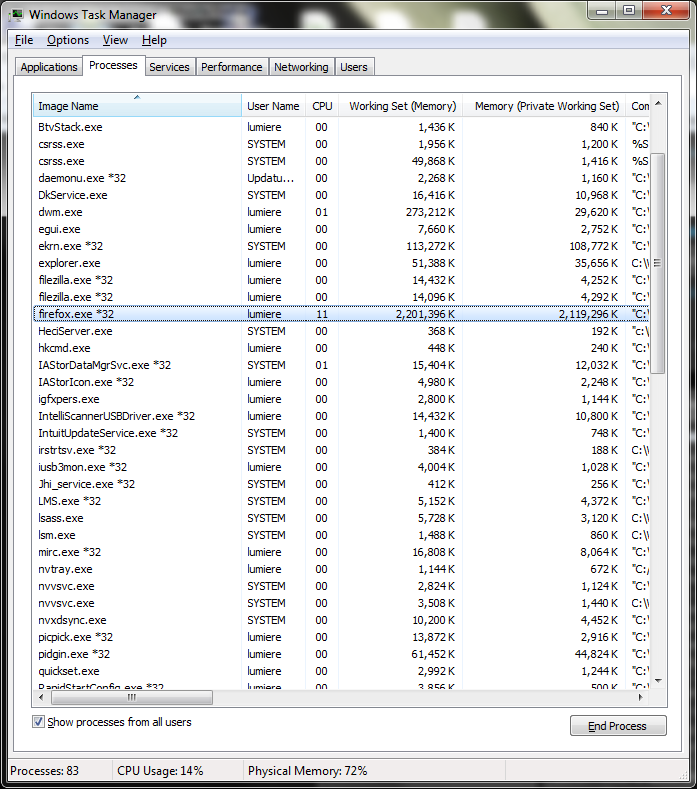The image size is (697, 789).
Task: Click the horizontal scrollbar left arrow
Action: [x=41, y=697]
